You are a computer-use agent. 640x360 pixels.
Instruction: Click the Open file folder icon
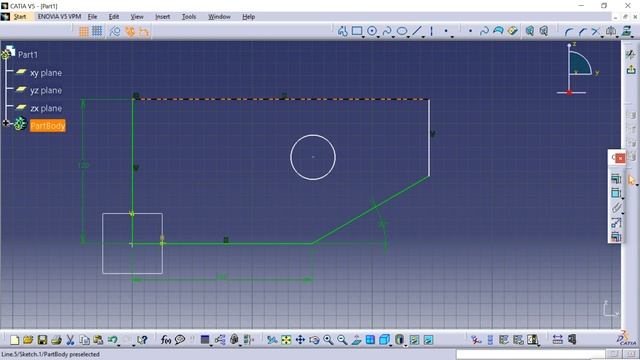28,340
